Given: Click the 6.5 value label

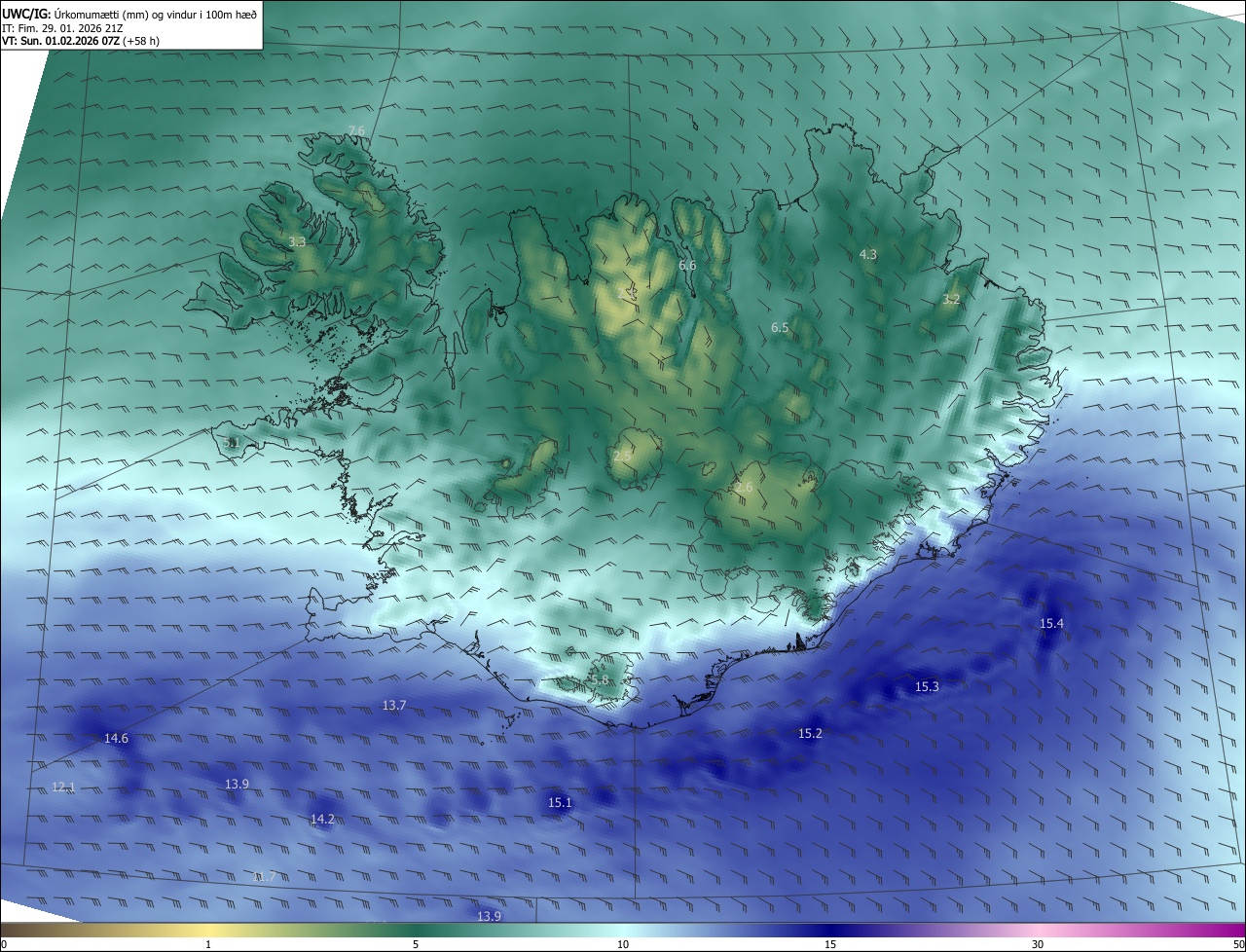Looking at the screenshot, I should point(780,328).
